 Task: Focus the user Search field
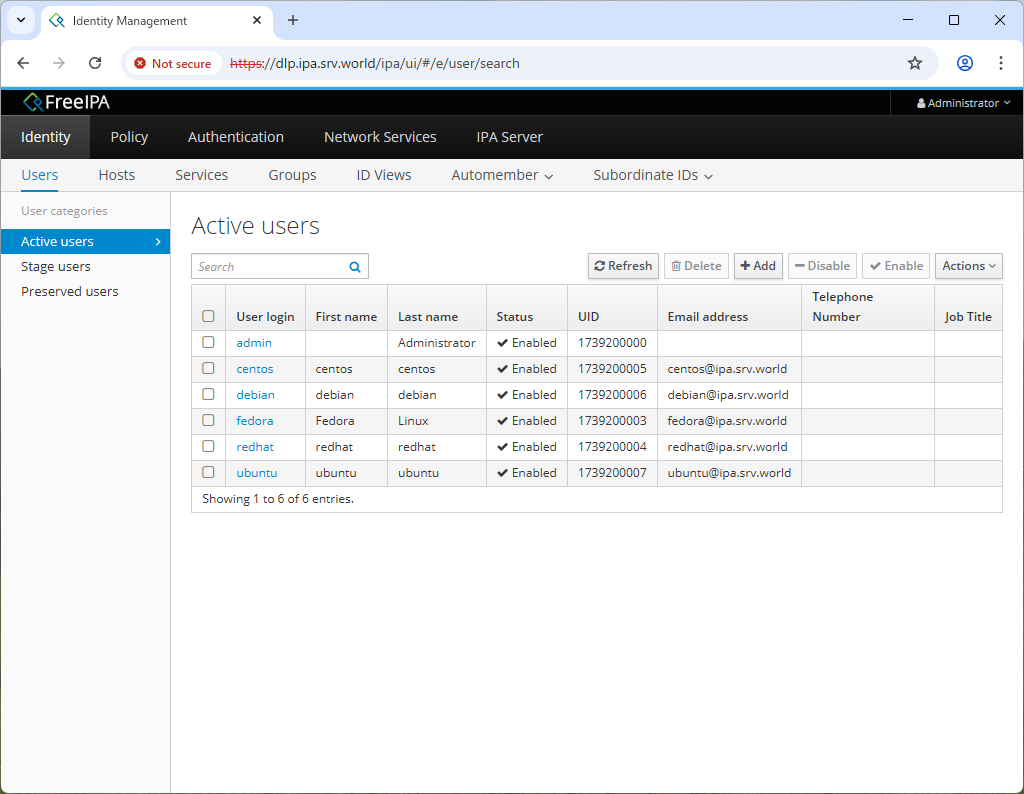[270, 267]
